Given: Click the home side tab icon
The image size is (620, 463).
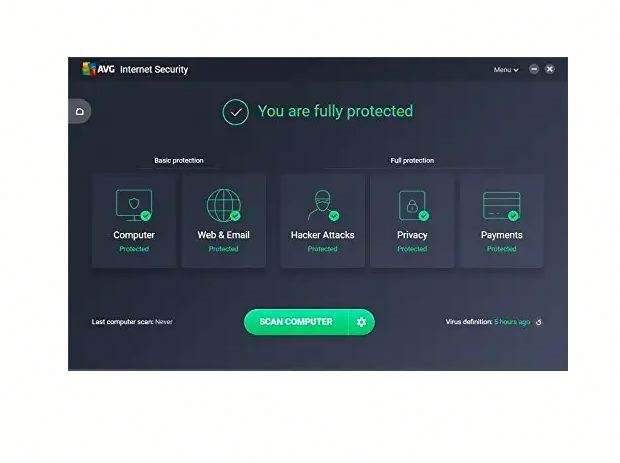Looking at the screenshot, I should (79, 111).
